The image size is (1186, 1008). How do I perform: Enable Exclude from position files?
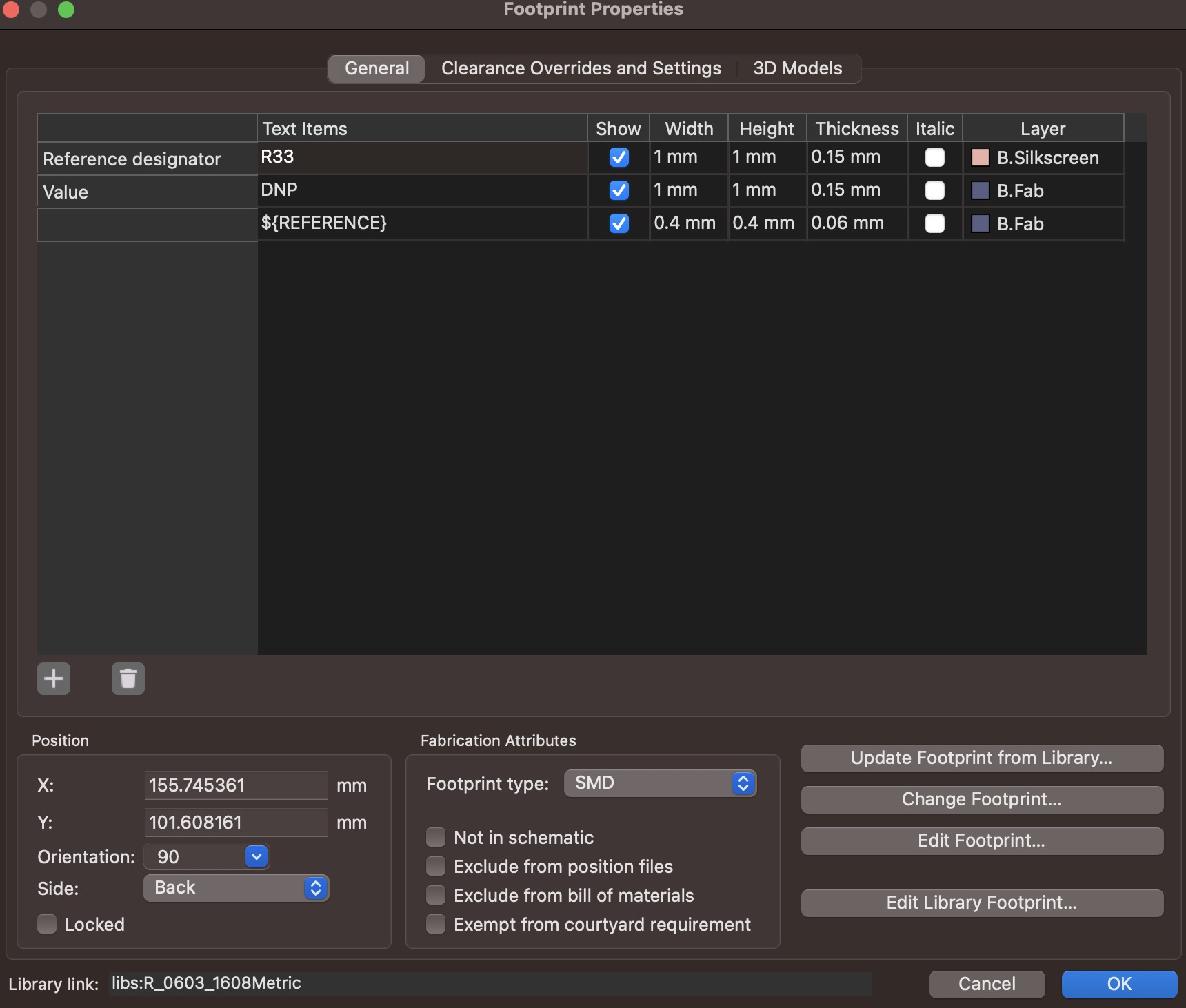[436, 866]
